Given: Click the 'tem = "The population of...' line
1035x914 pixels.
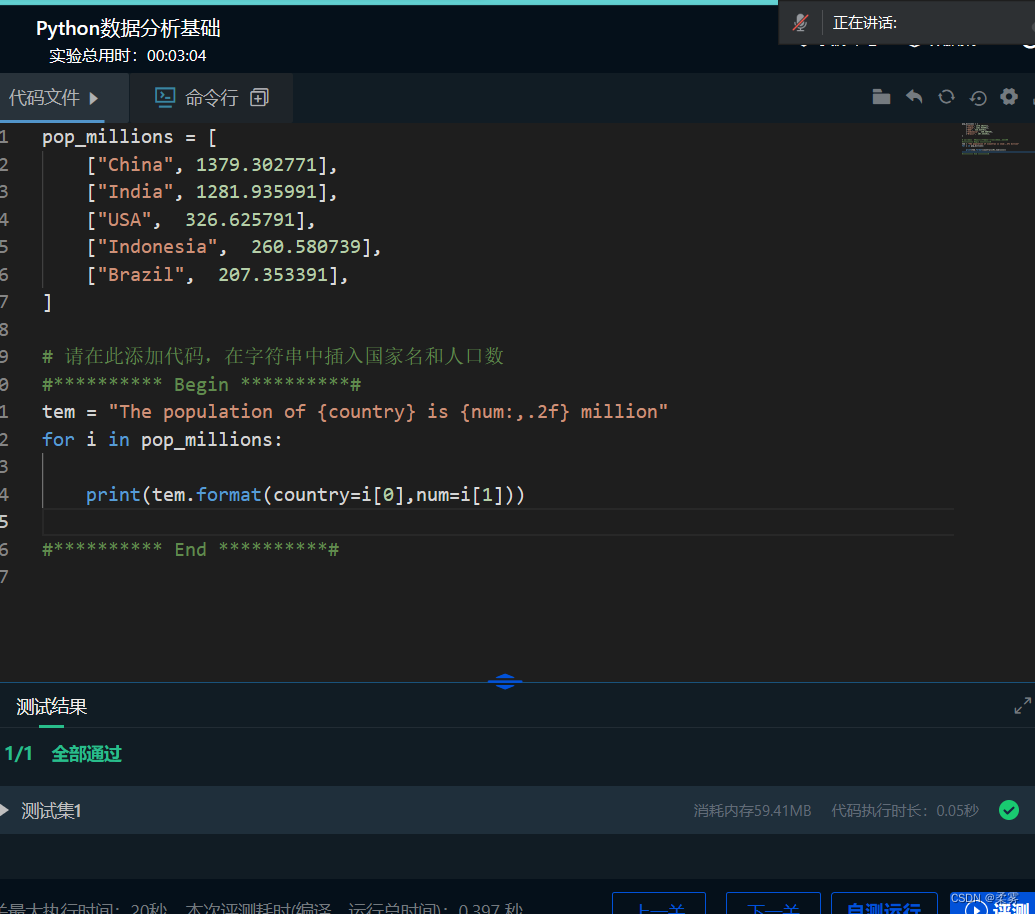Looking at the screenshot, I should coord(355,412).
